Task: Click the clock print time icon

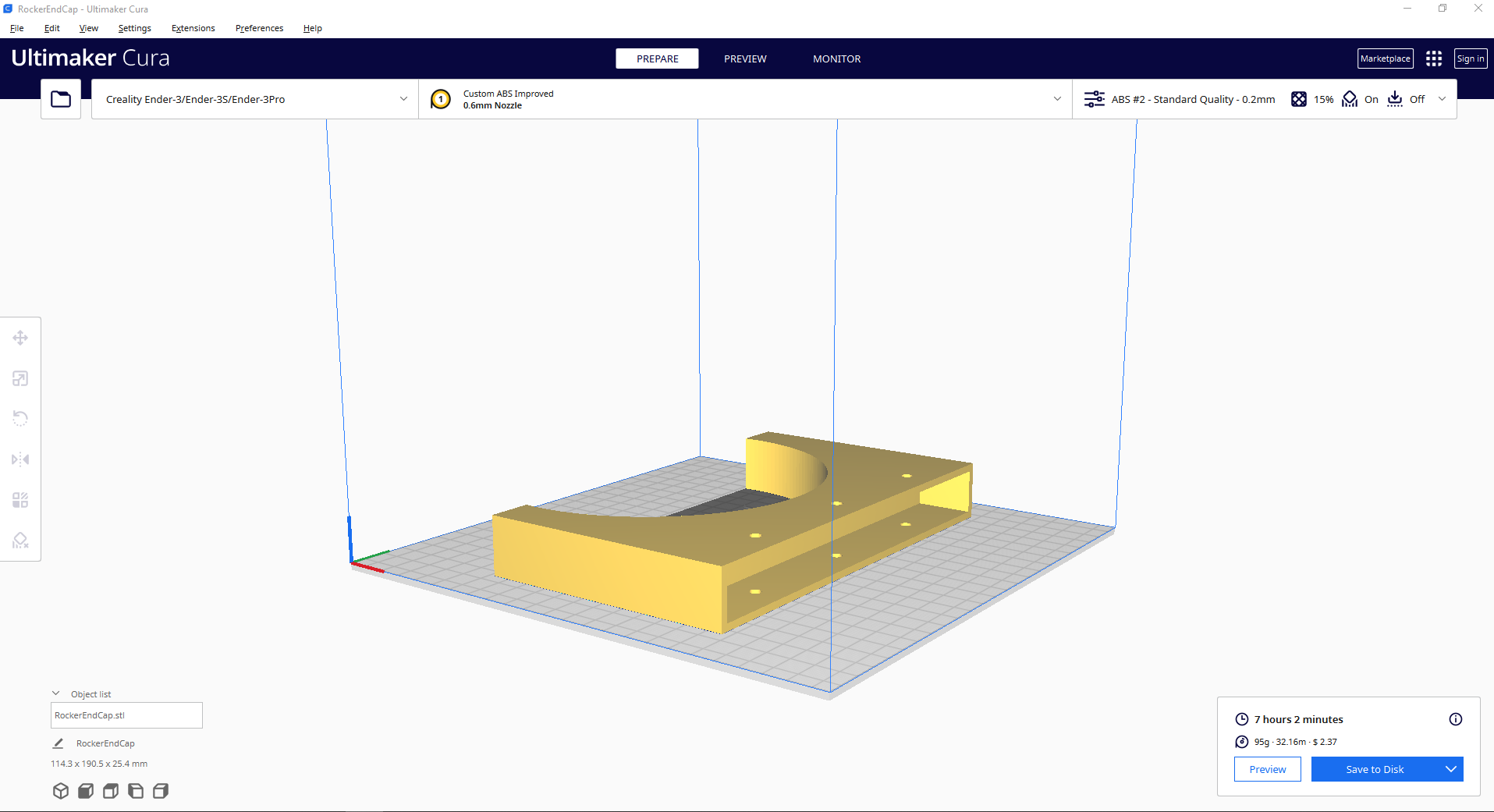Action: click(1242, 719)
